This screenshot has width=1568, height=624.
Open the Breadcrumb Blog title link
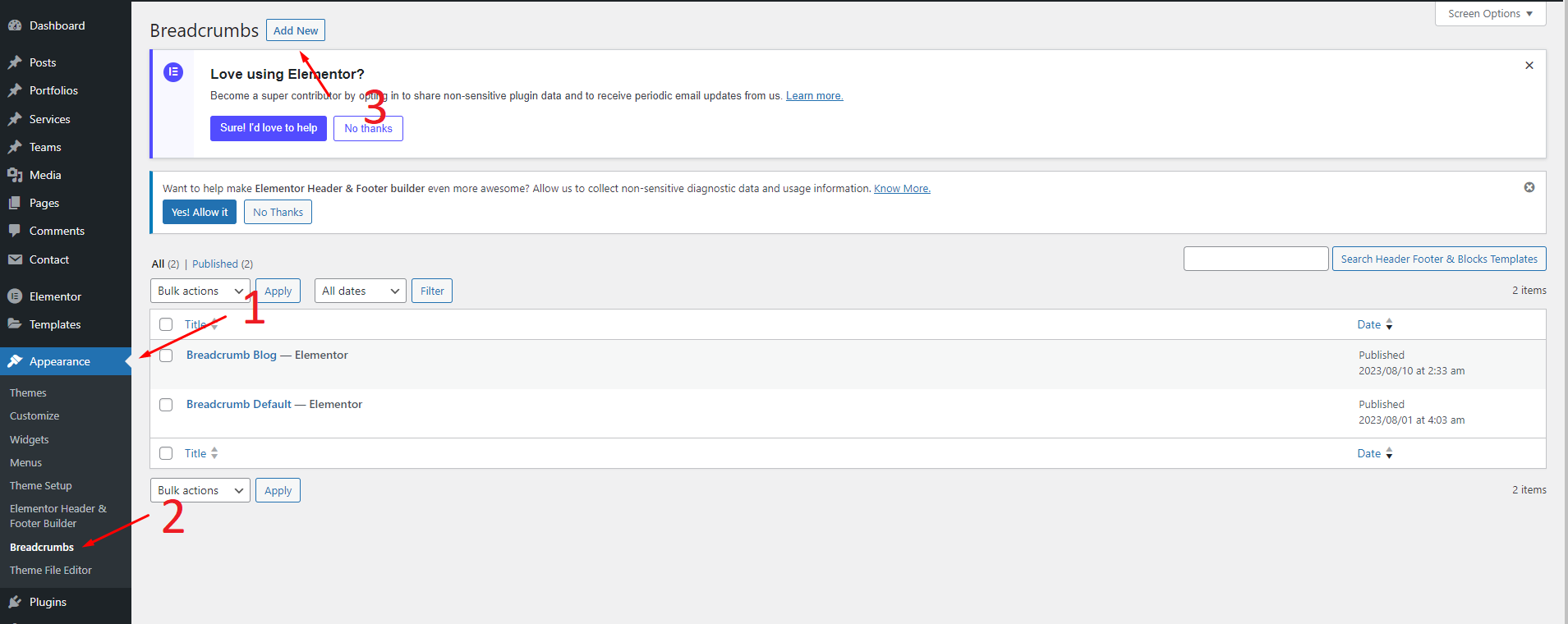click(x=231, y=355)
